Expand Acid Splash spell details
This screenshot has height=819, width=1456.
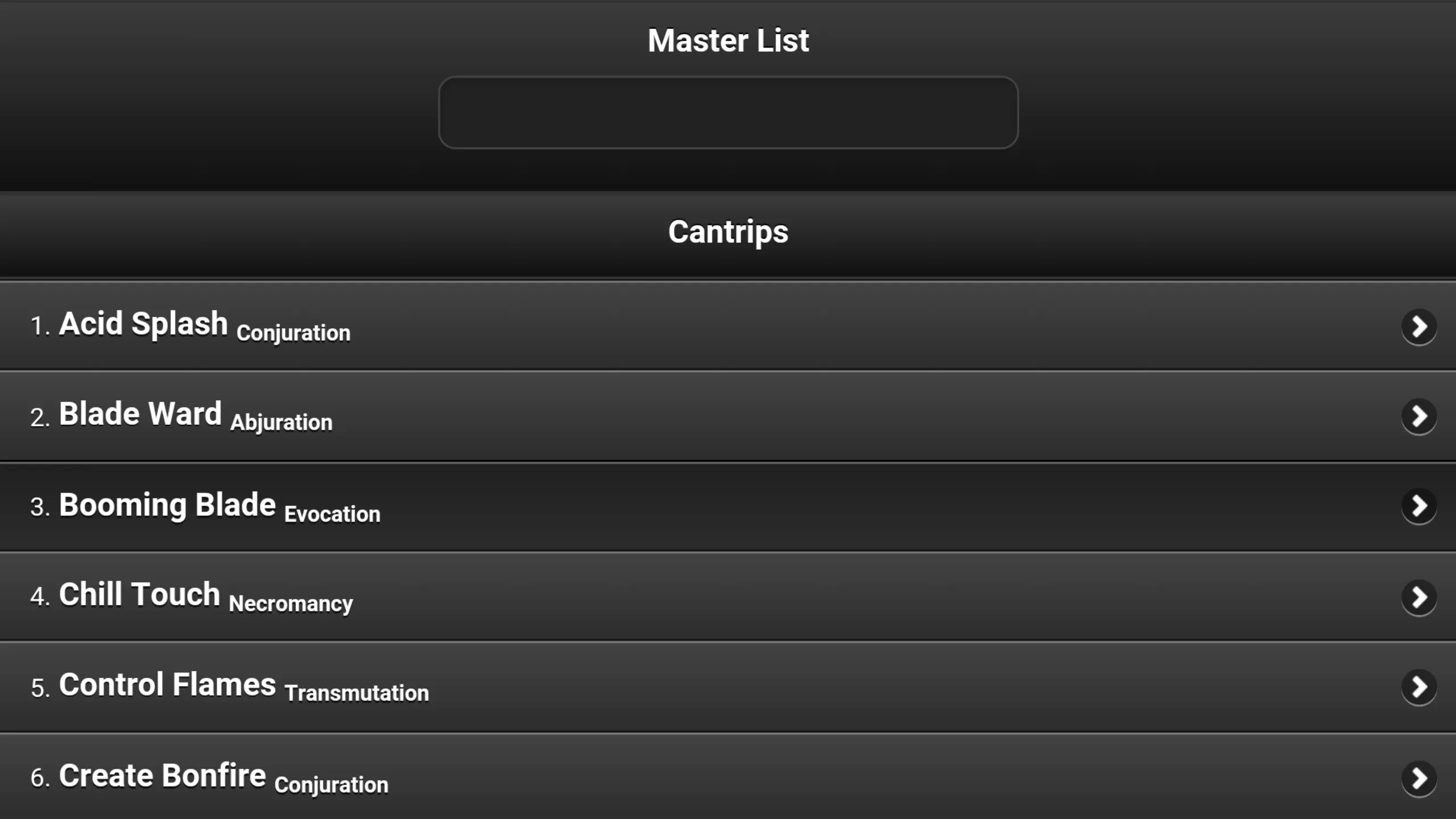tap(1419, 326)
